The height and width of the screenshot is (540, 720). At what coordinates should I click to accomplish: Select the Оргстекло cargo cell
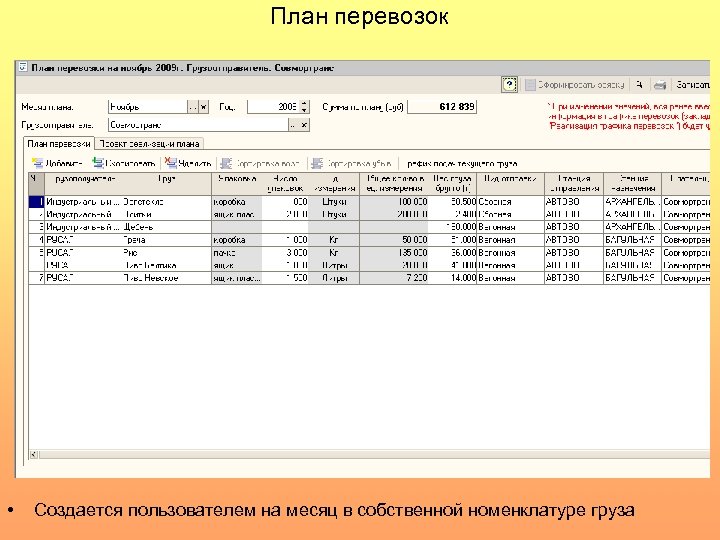coord(167,202)
